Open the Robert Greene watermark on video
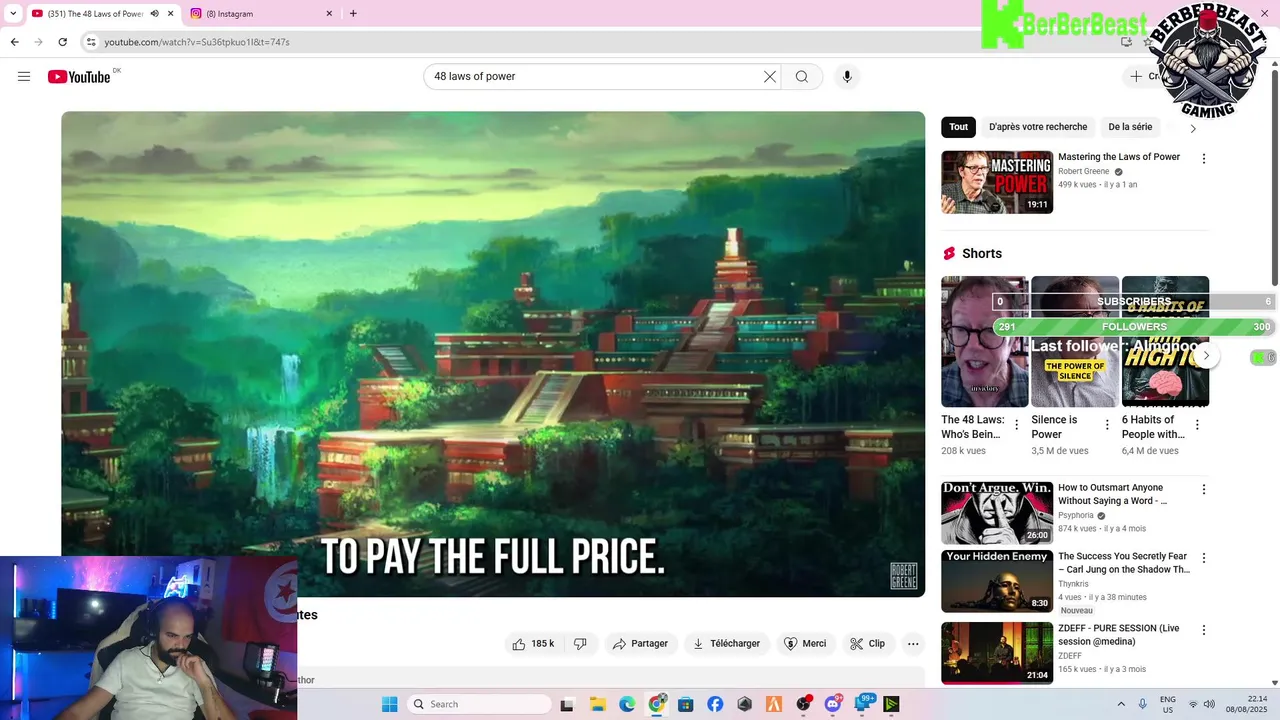Screen dimensions: 1280x720 pos(903,576)
